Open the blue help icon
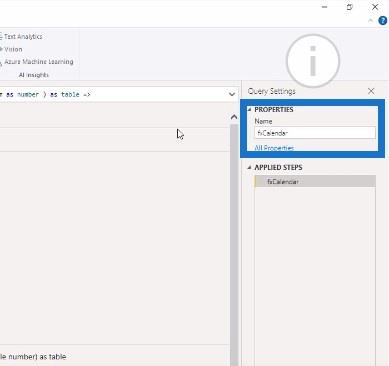Screen dimensions: 389x366 pyautogui.click(x=383, y=21)
